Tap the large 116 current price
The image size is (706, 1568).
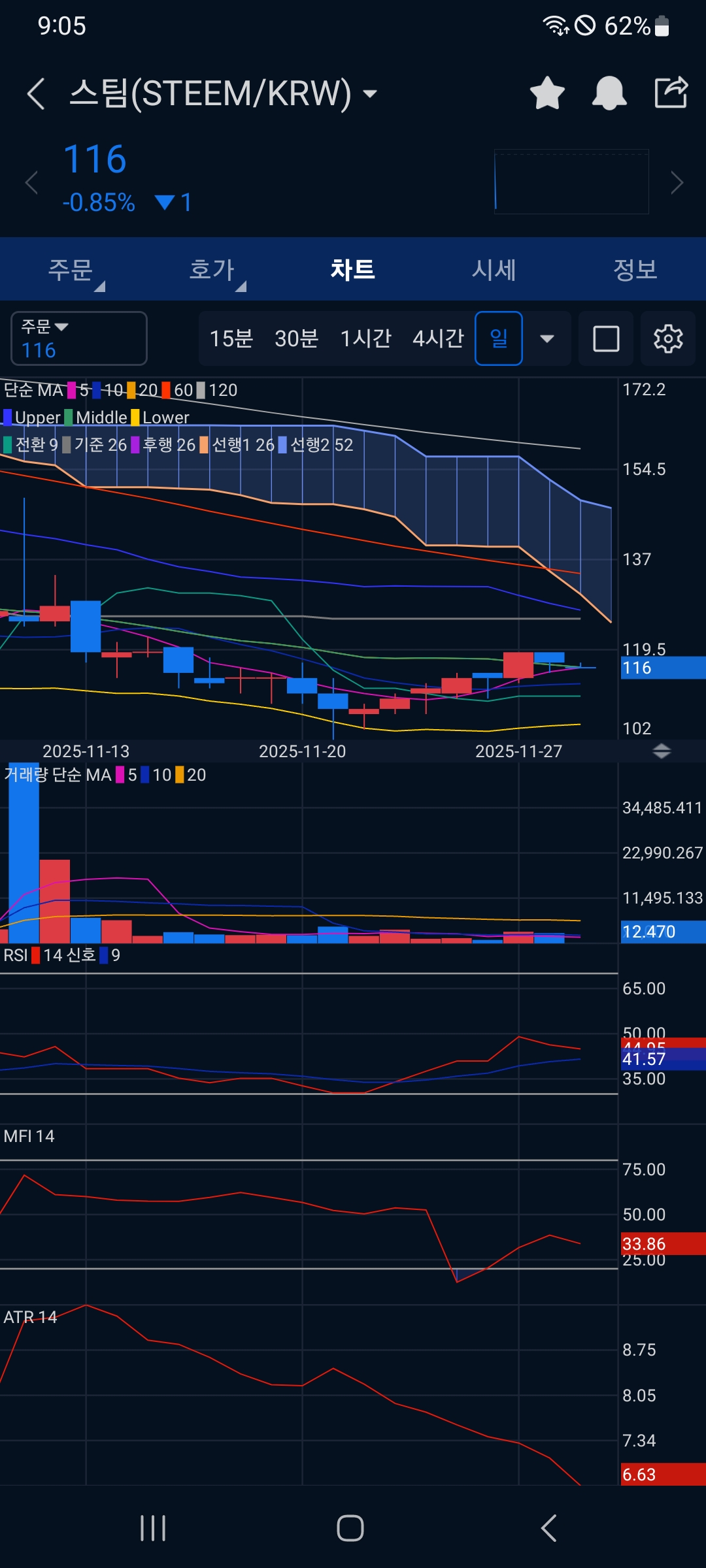click(x=95, y=159)
